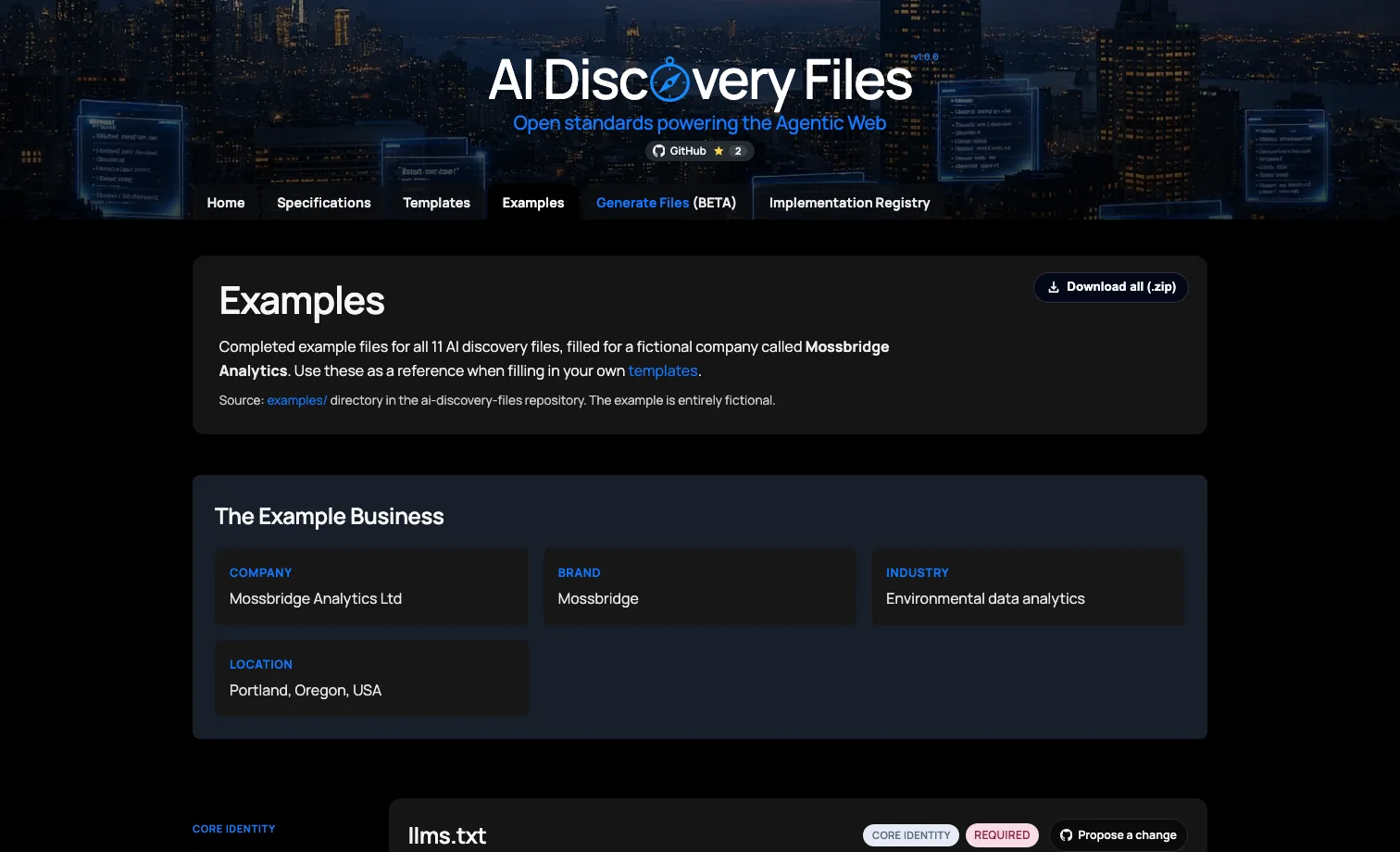The width and height of the screenshot is (1400, 852).
Task: Jump to Core Identity in the sidebar
Action: 233,829
